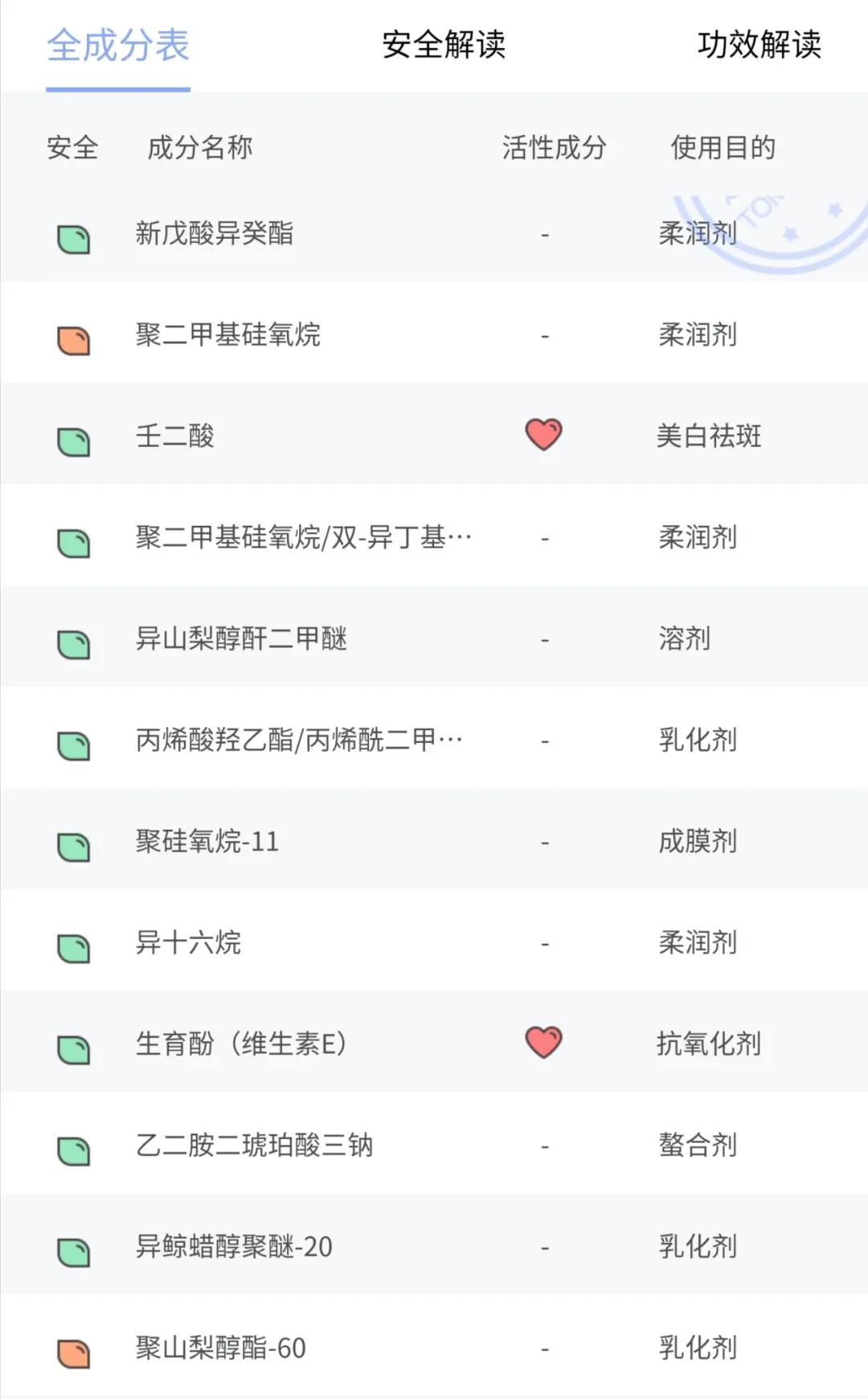Tap the 使用目的 column header
868x1399 pixels.
coord(723,148)
